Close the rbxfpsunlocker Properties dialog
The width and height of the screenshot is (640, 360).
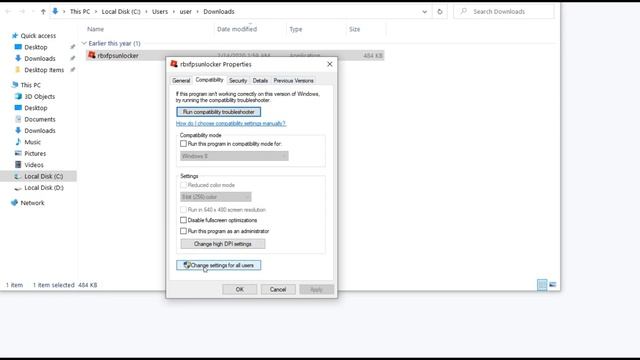(330, 64)
